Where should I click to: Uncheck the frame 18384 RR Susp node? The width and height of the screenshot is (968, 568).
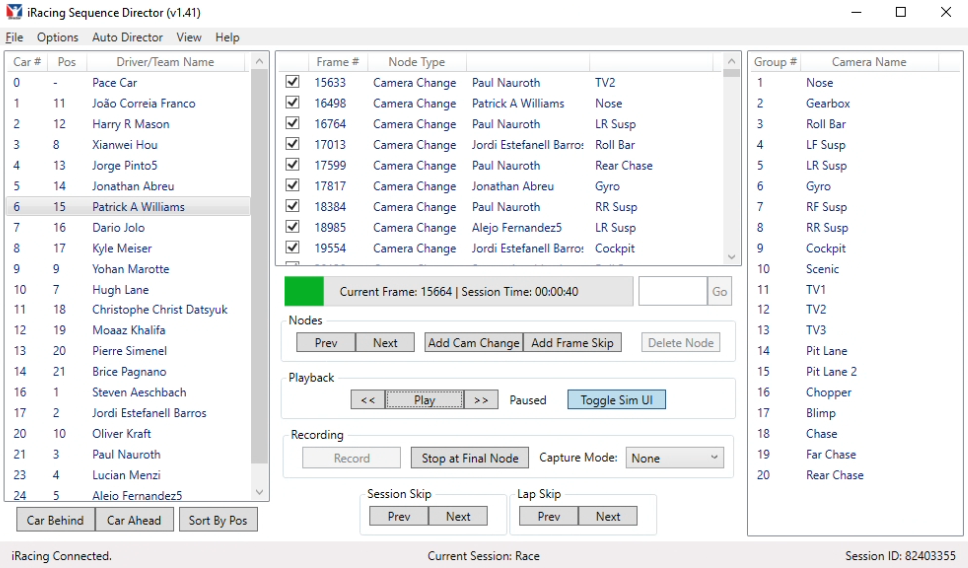point(293,206)
